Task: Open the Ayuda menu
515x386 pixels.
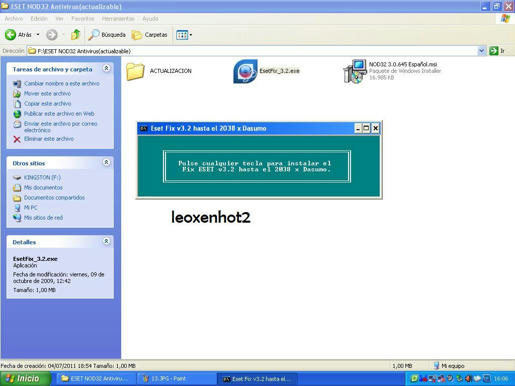Action: [150, 19]
